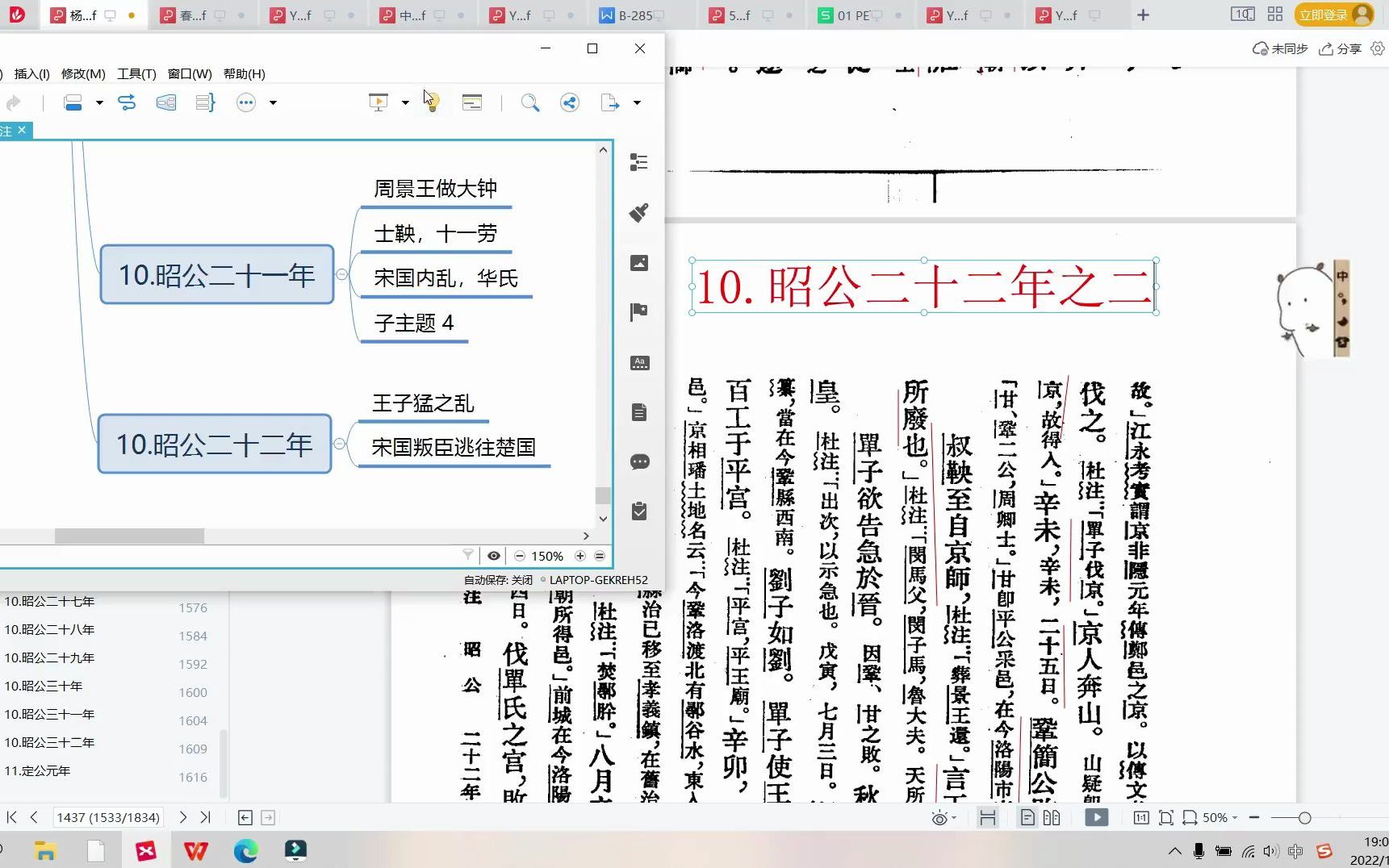Click the relationship line toolbar icon
The image size is (1389, 868).
[127, 102]
